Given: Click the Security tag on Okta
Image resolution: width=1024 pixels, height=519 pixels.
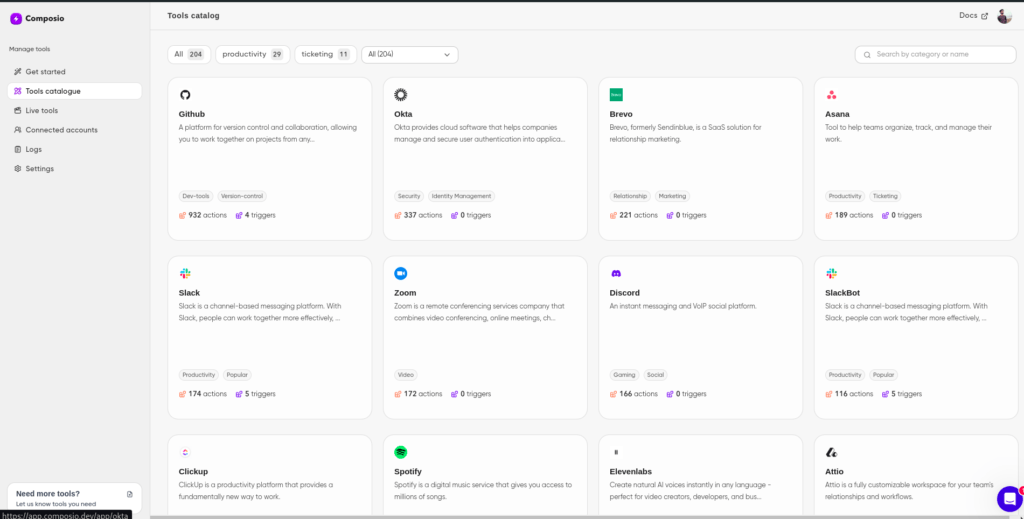Looking at the screenshot, I should pyautogui.click(x=409, y=196).
